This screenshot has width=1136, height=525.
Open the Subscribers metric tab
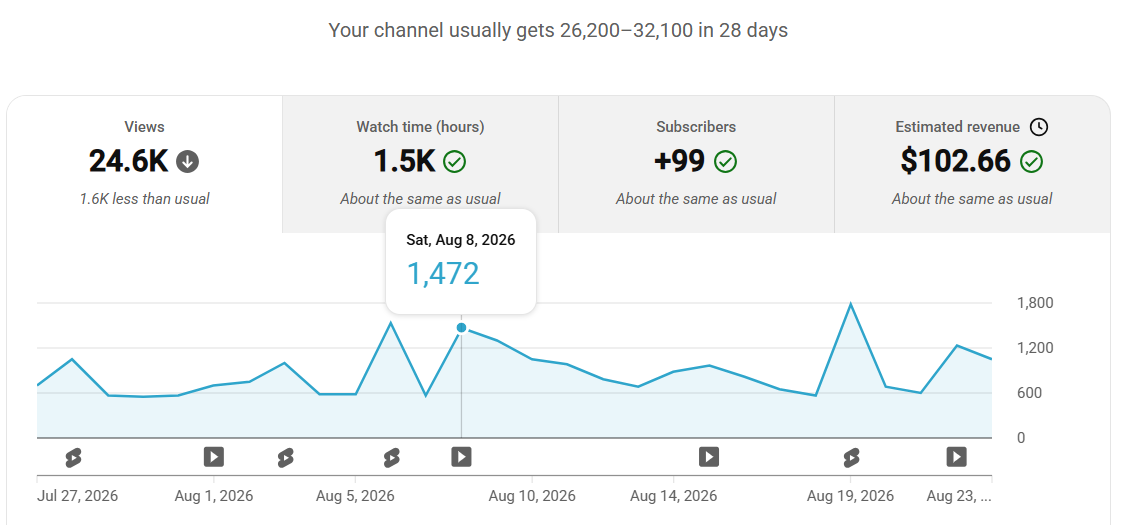point(696,164)
